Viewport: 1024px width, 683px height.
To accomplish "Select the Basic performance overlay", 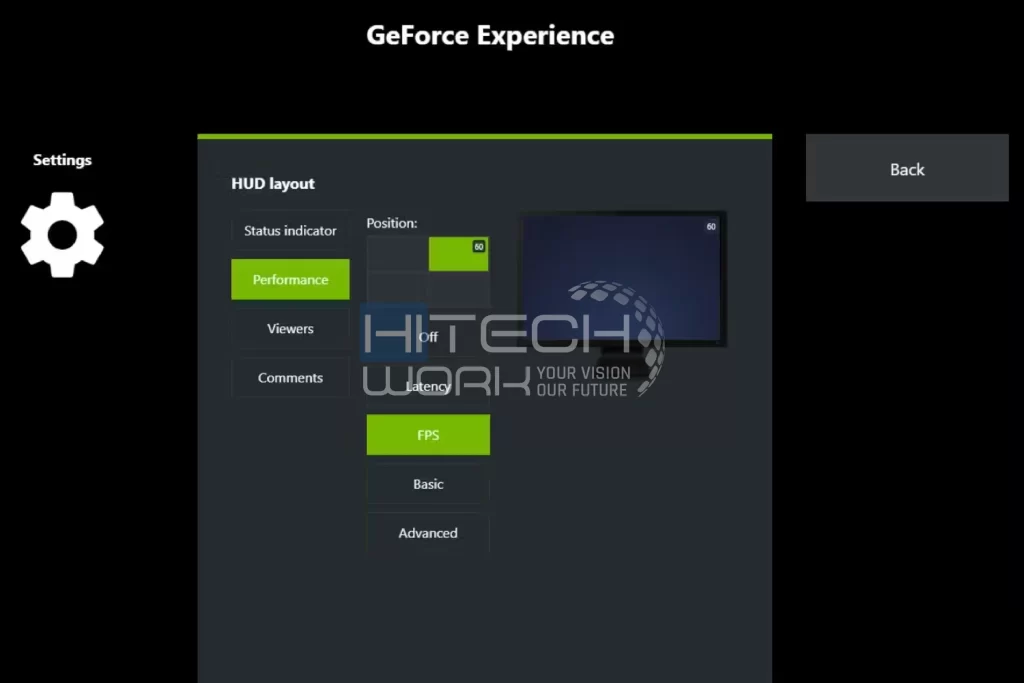I will pos(428,484).
